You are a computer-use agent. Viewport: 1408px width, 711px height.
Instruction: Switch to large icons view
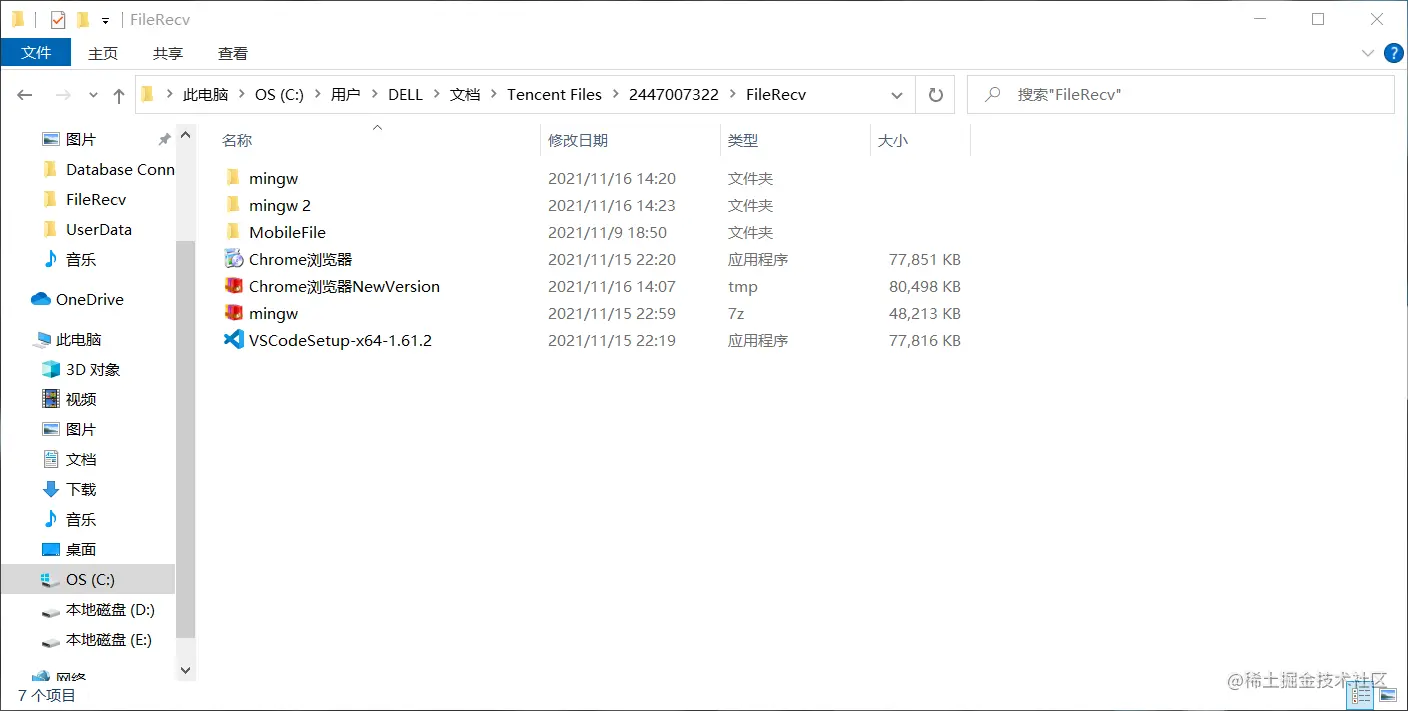(1390, 694)
